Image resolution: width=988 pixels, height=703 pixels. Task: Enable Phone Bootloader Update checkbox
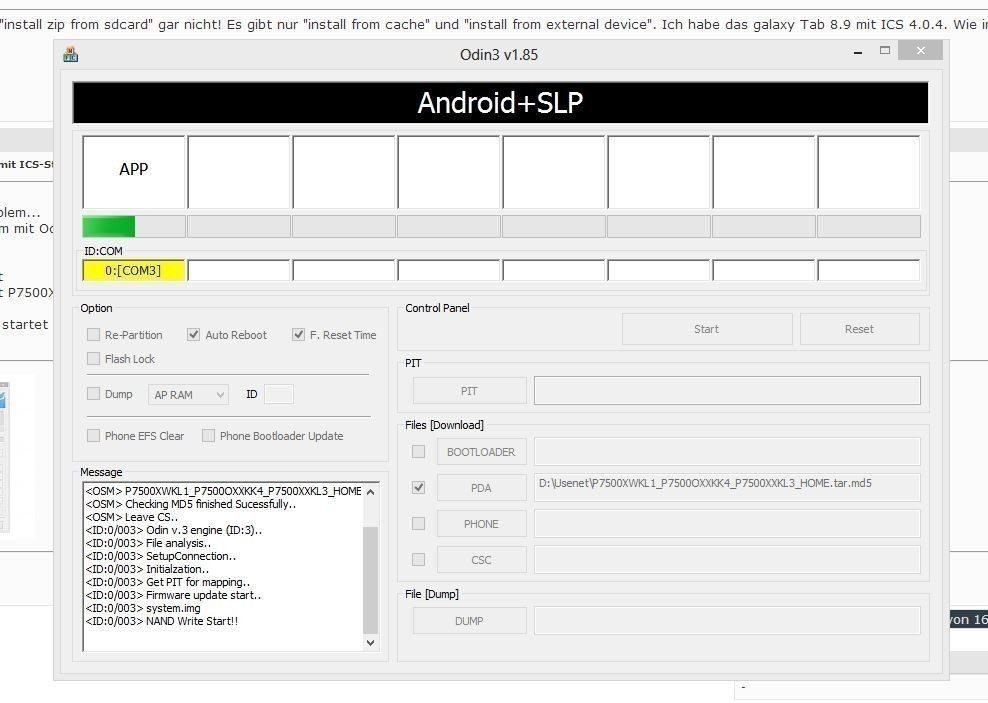(208, 435)
